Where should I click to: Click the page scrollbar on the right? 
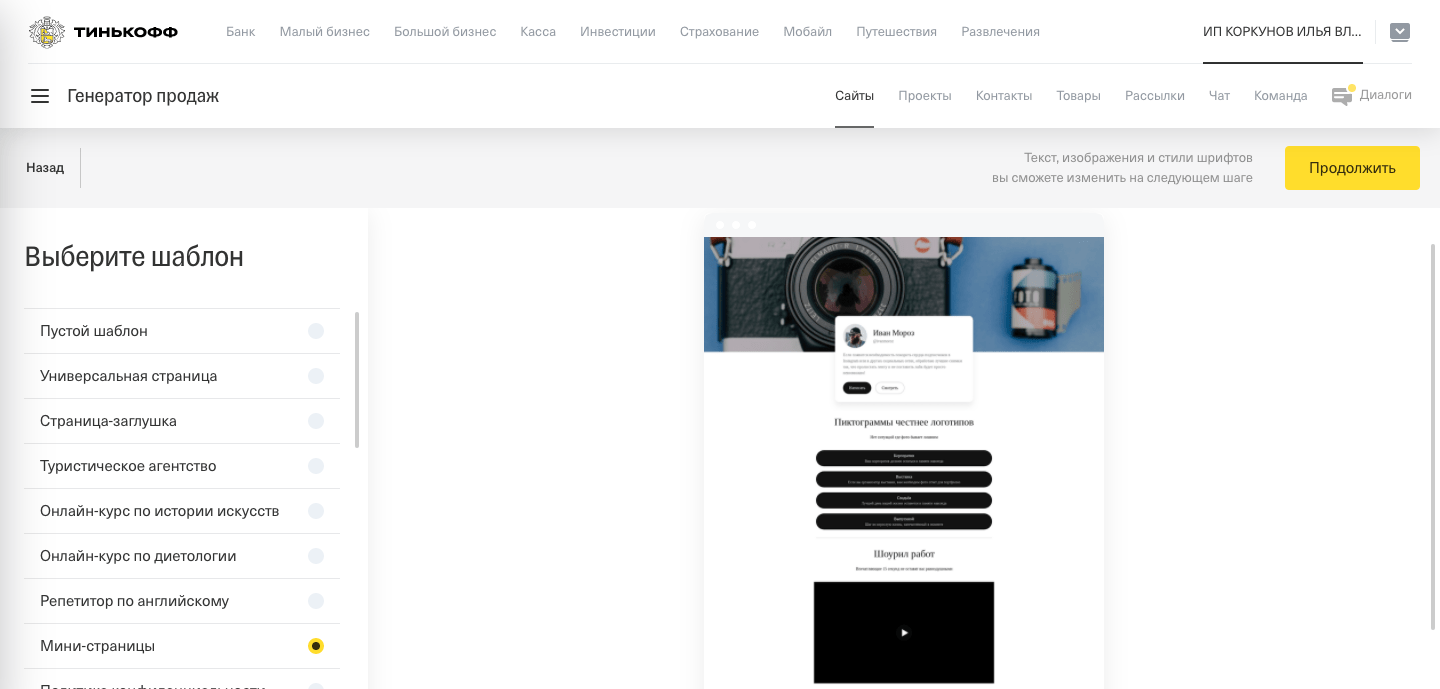coord(1434,436)
